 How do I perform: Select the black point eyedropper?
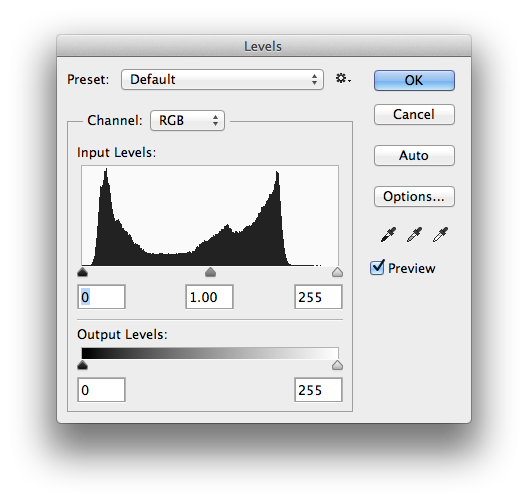tap(388, 234)
